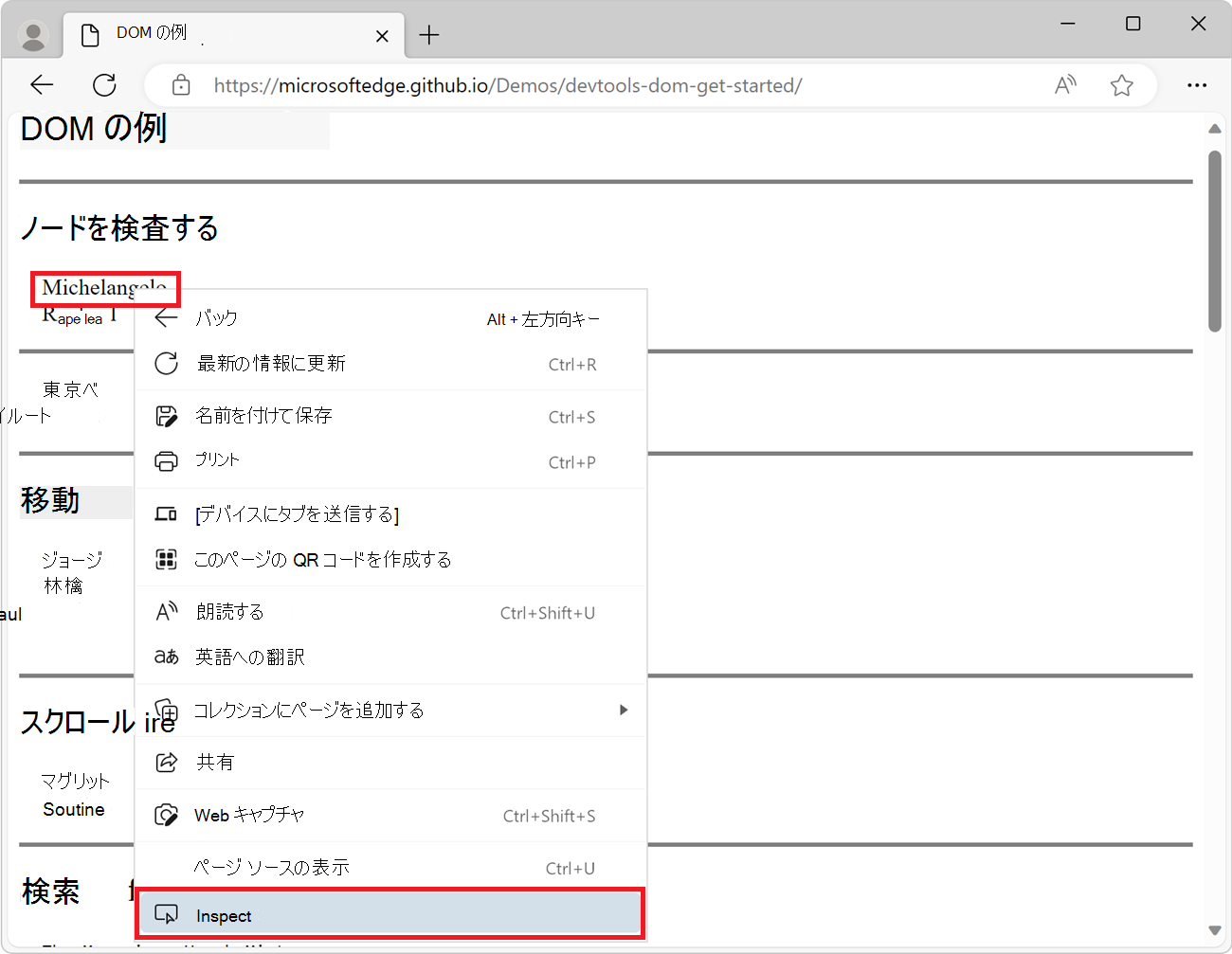This screenshot has width=1232, height=954.
Task: Click the マグリット list item
Action: pyautogui.click(x=75, y=782)
